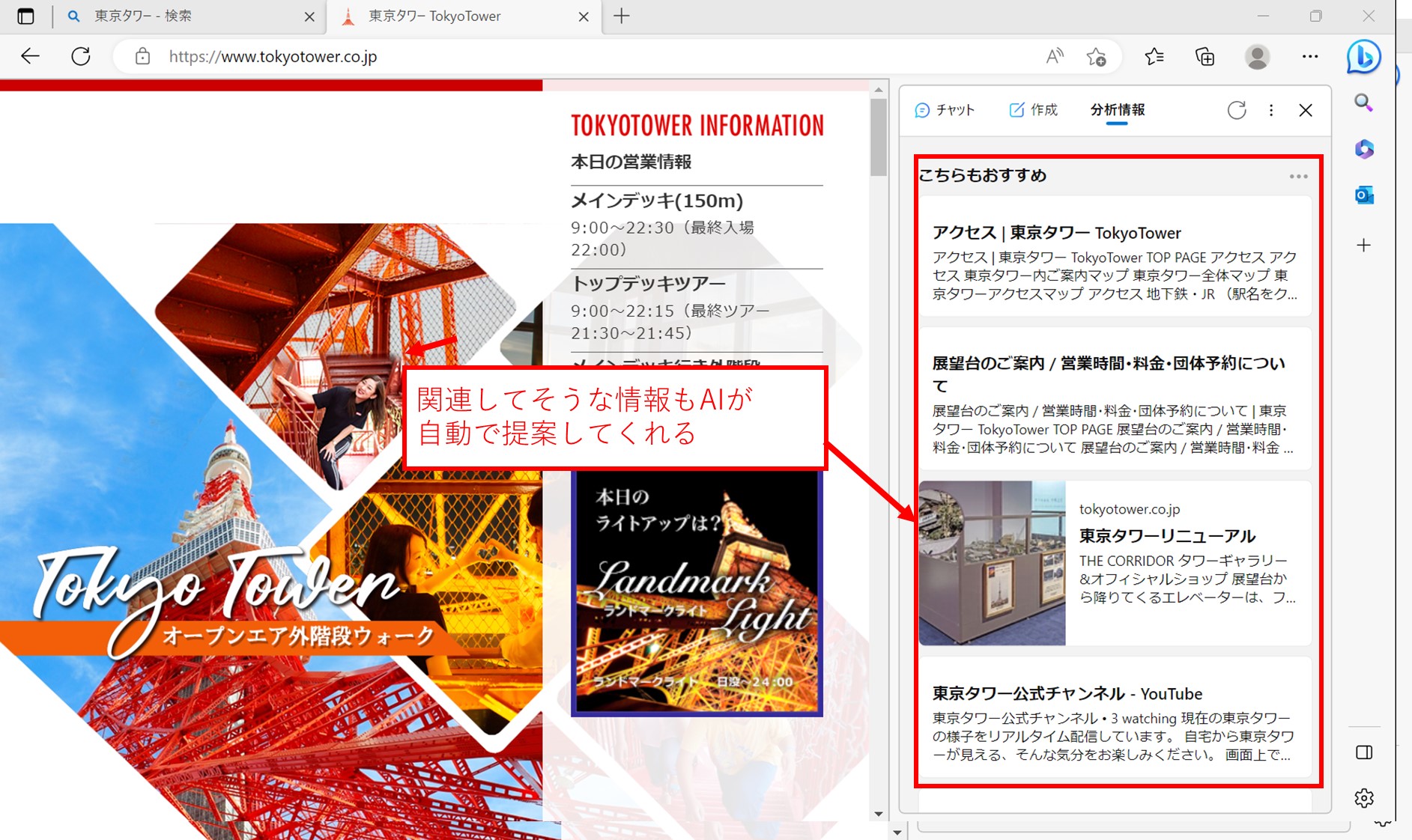Click the page scrollbar up arrow
Viewport: 1412px width, 840px height.
pyautogui.click(x=879, y=90)
